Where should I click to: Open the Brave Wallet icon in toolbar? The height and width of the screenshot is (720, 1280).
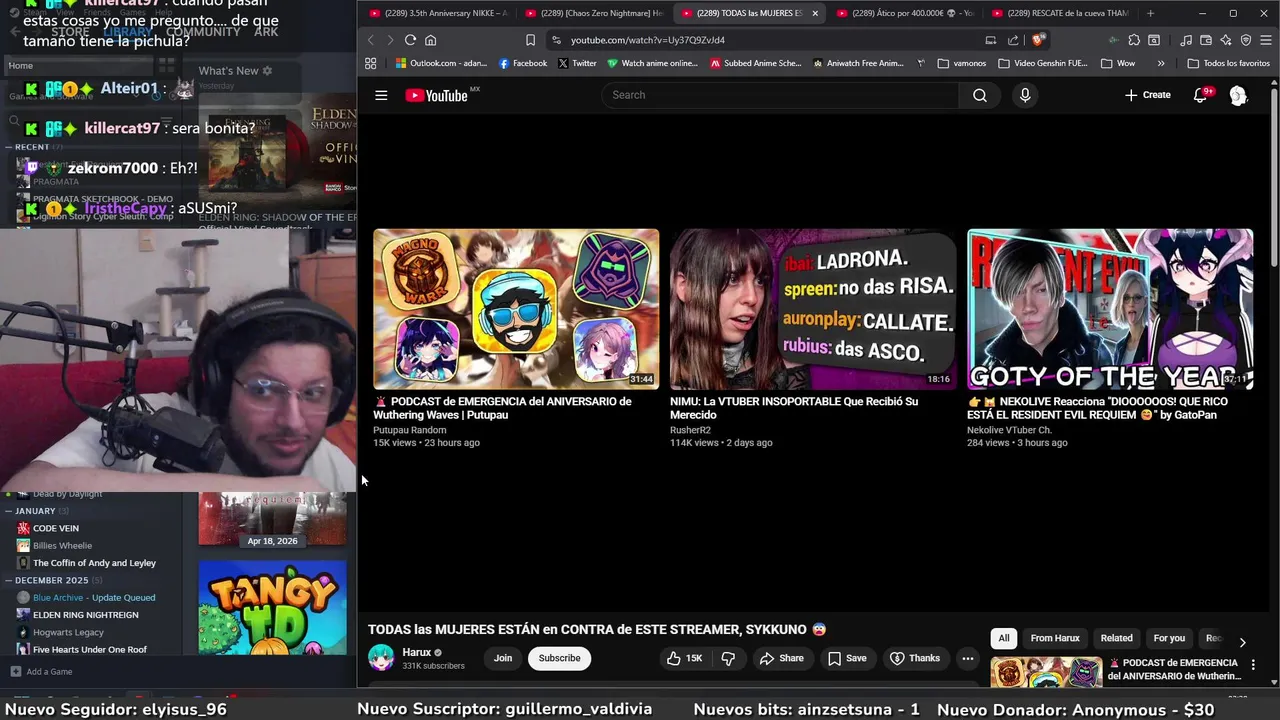(x=1206, y=40)
